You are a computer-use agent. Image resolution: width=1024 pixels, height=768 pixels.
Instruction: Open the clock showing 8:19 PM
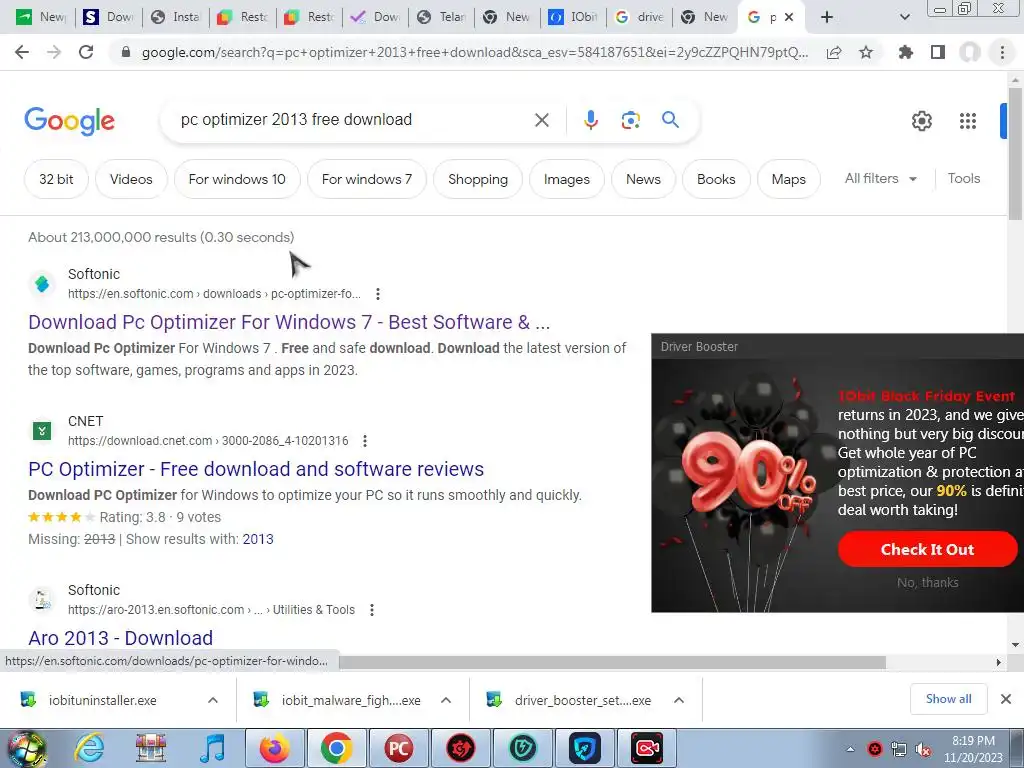tap(973, 749)
